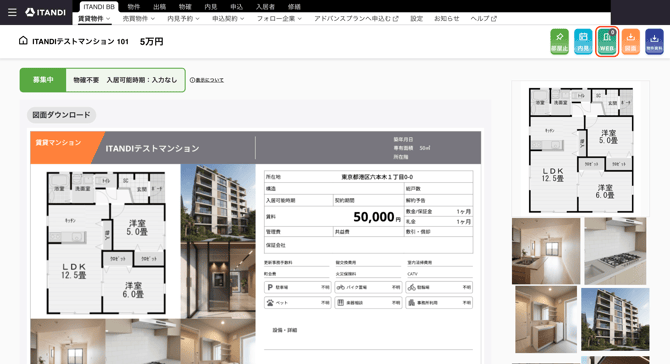This screenshot has width=670, height=364.
Task: Click the 物確不要 入居可能時期：入力なし text
Action: tap(125, 80)
